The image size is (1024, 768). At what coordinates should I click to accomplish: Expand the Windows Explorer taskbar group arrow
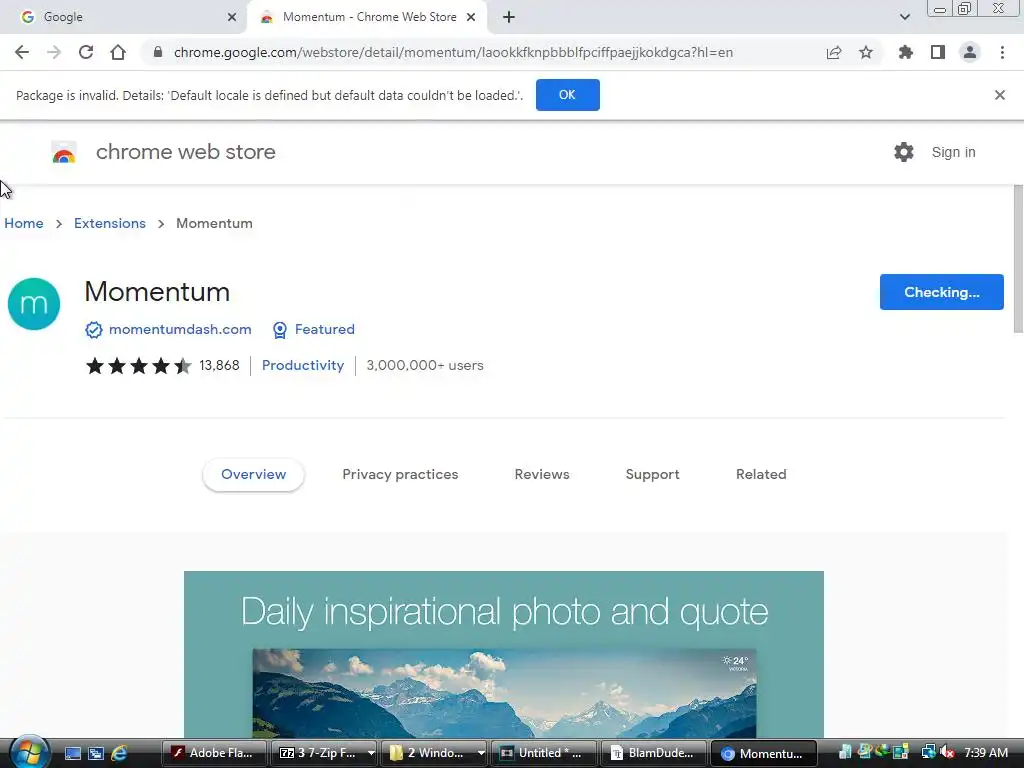click(x=481, y=753)
